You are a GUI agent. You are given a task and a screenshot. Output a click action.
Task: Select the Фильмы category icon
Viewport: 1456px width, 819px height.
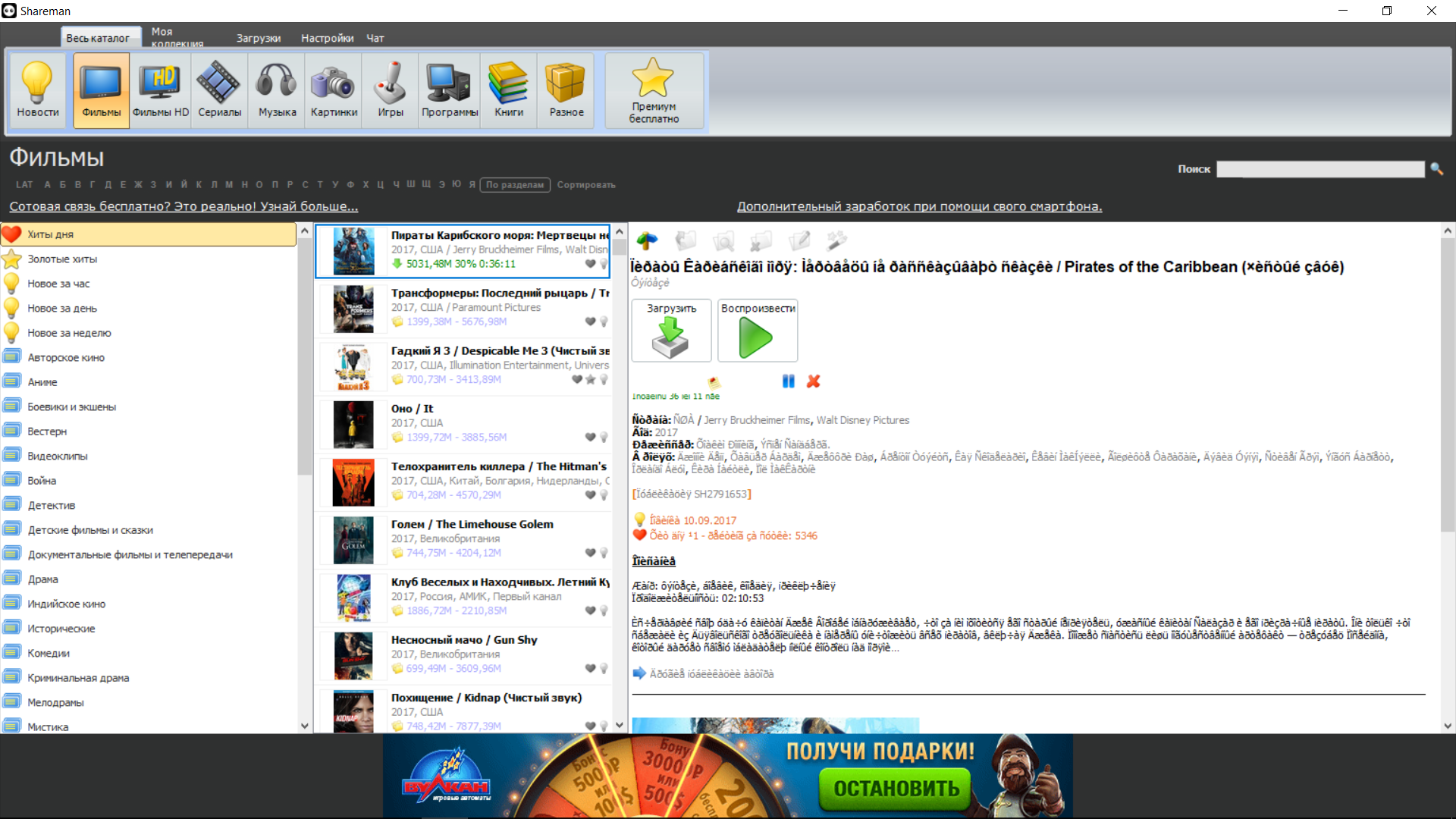tap(102, 89)
